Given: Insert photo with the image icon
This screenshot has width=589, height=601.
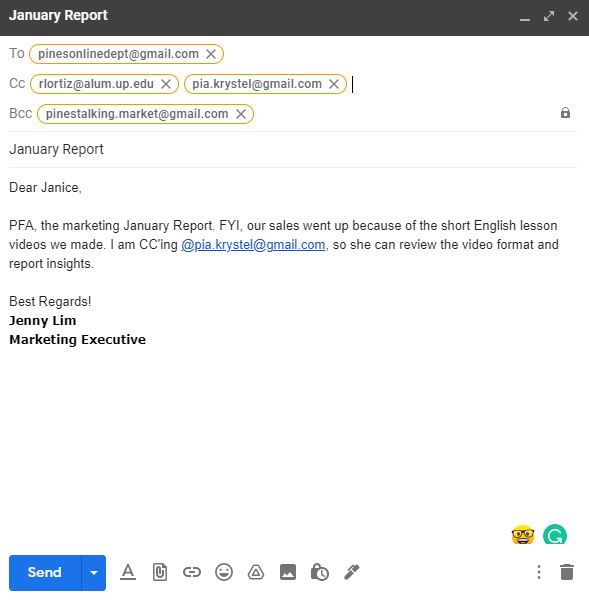Looking at the screenshot, I should [x=288, y=572].
